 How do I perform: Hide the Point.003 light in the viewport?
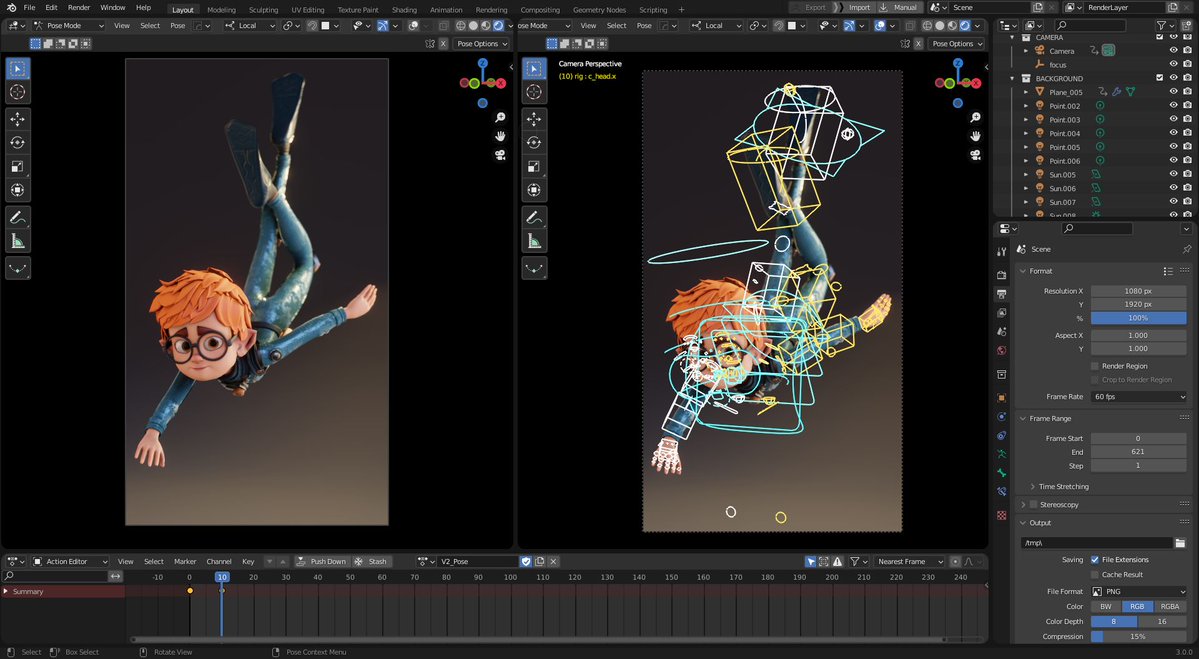coord(1172,118)
